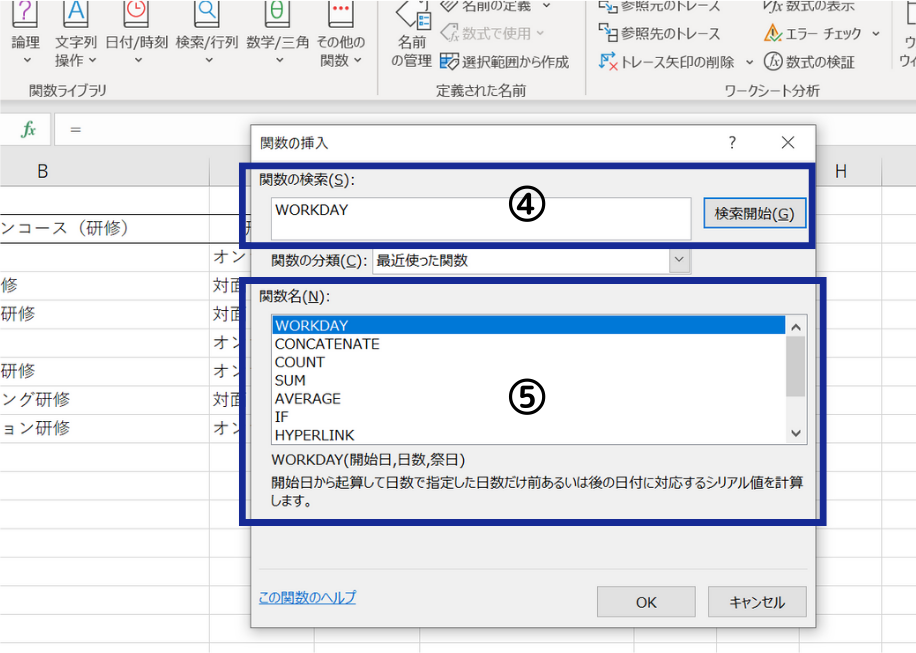
Task: Click 参照先のトレース trace dependents
Action: pyautogui.click(x=659, y=33)
